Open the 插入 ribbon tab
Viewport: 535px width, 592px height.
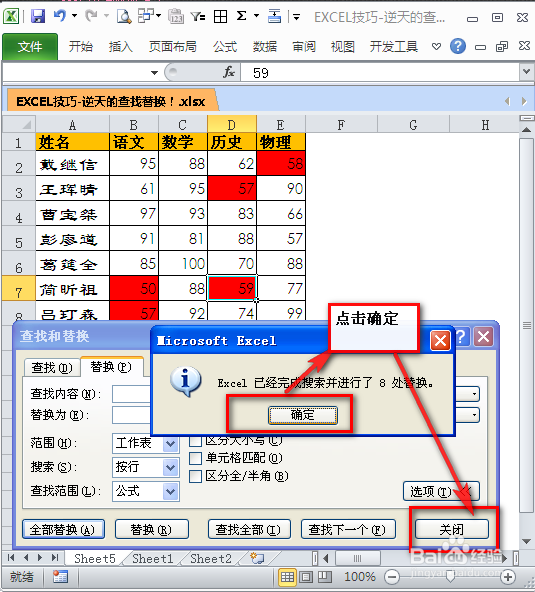(120, 46)
